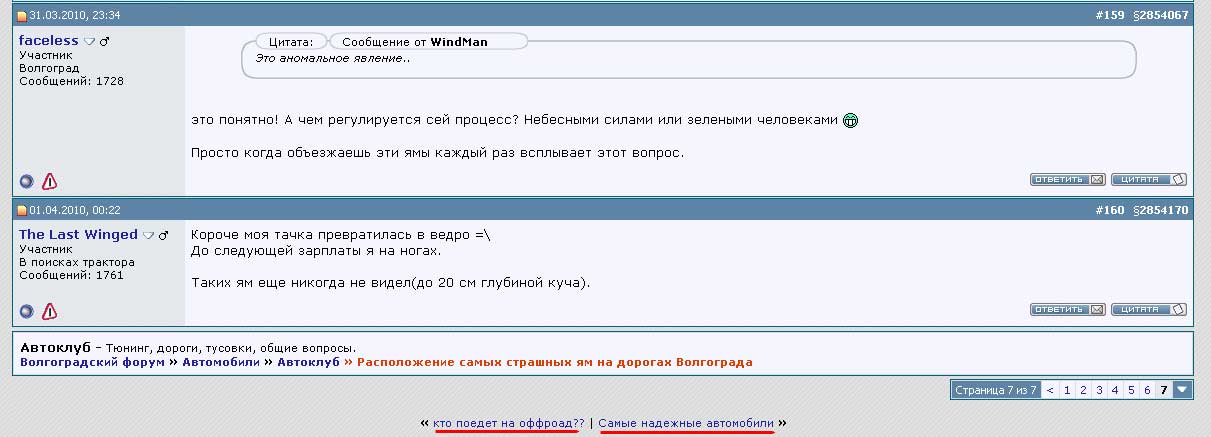This screenshot has height=437, width=1211.
Task: Go to page 1 of thread
Action: (1067, 390)
